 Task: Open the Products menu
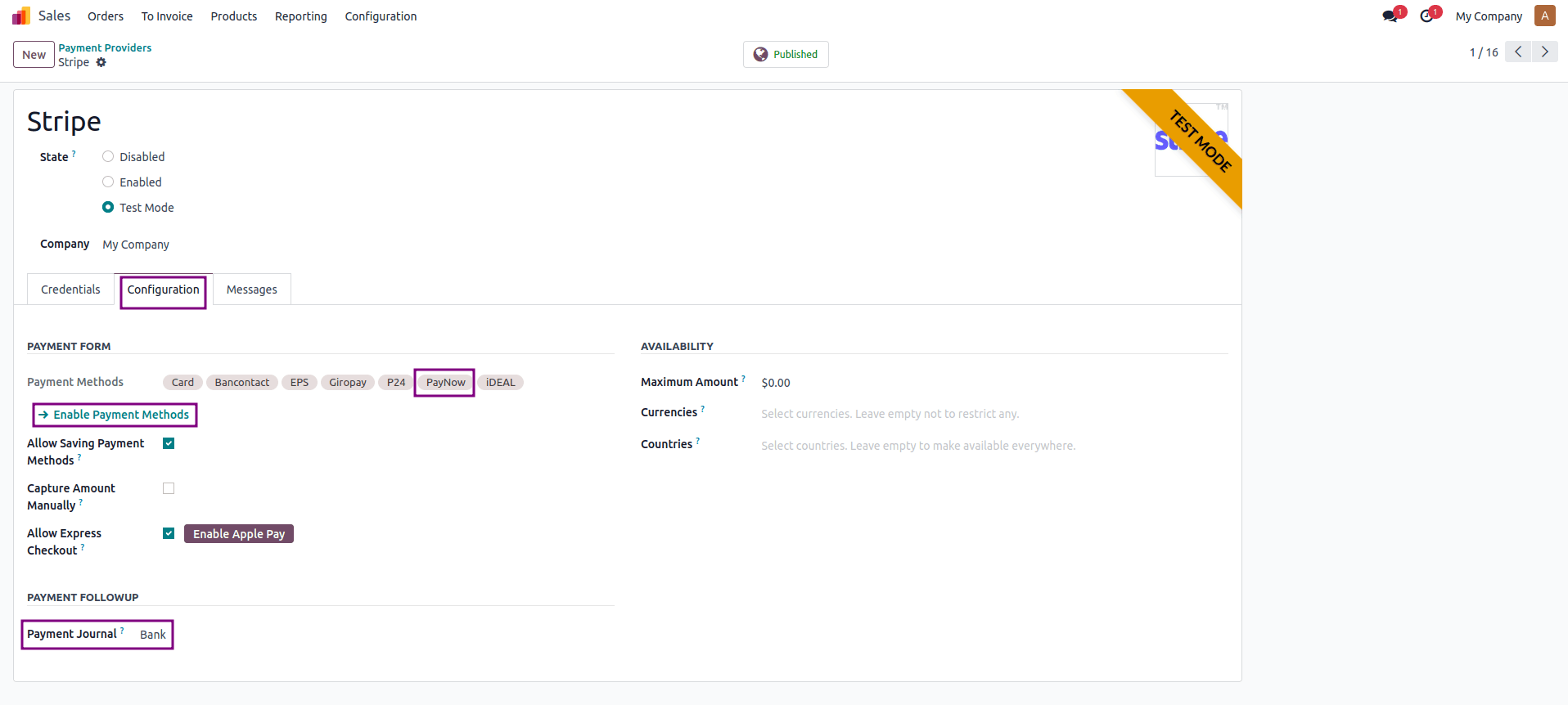234,16
